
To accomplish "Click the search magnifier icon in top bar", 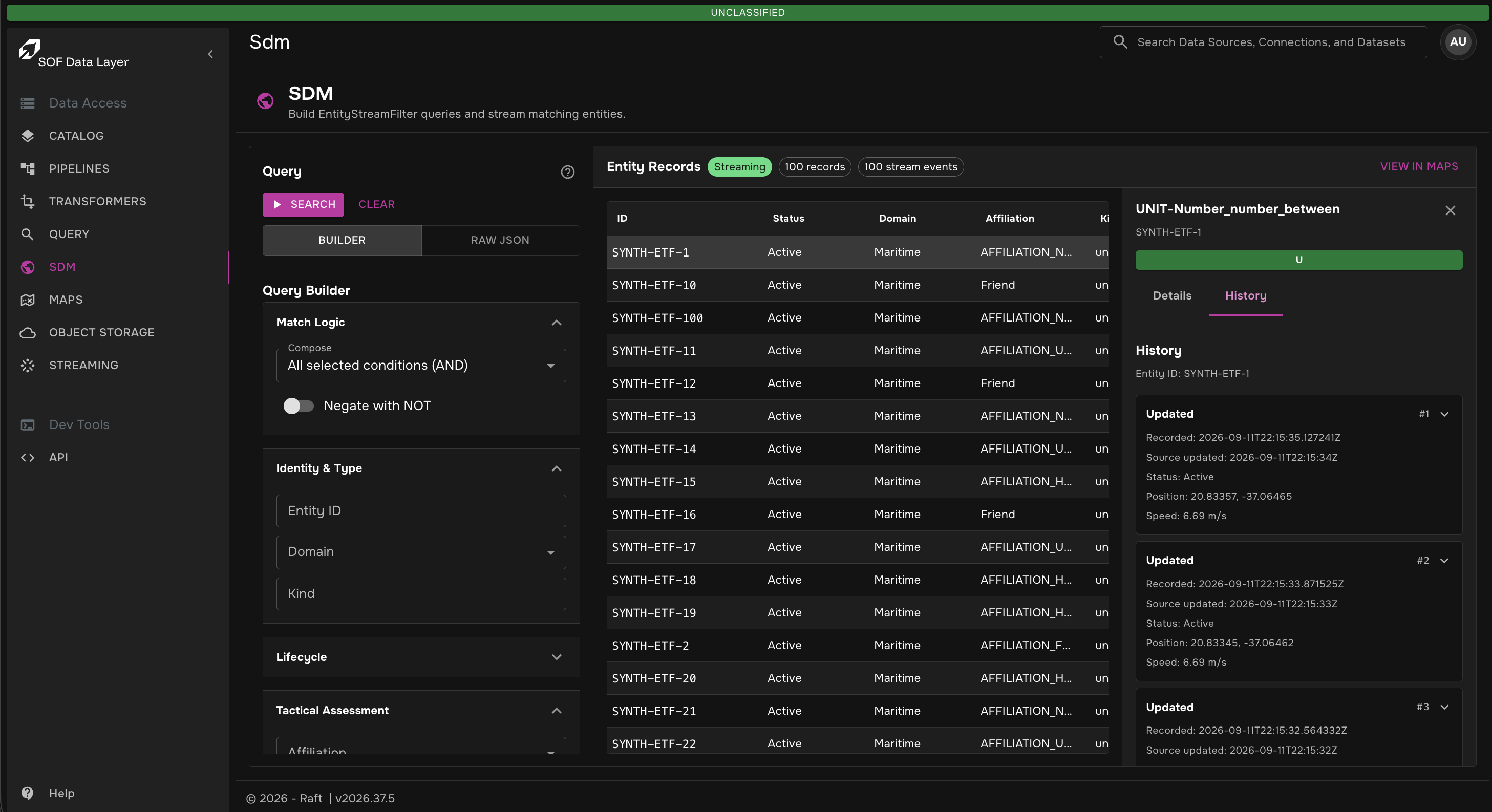I will (x=1120, y=42).
